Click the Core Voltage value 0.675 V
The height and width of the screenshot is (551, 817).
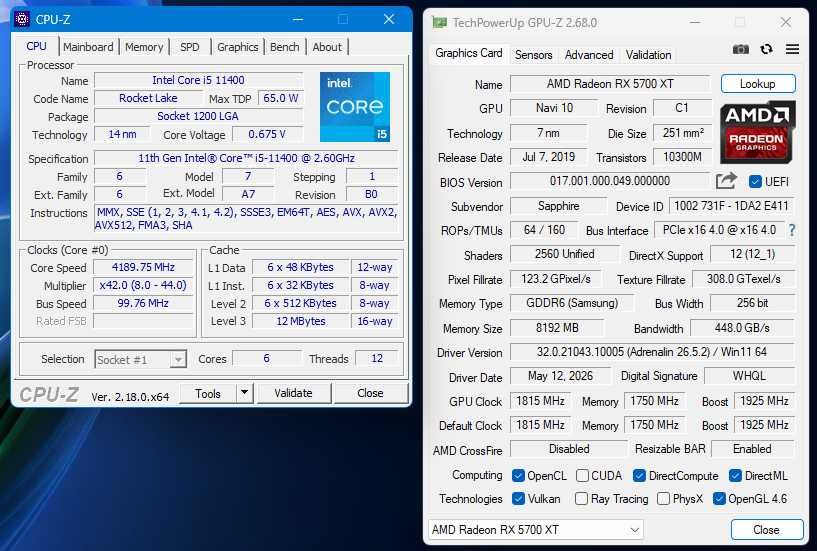click(267, 134)
